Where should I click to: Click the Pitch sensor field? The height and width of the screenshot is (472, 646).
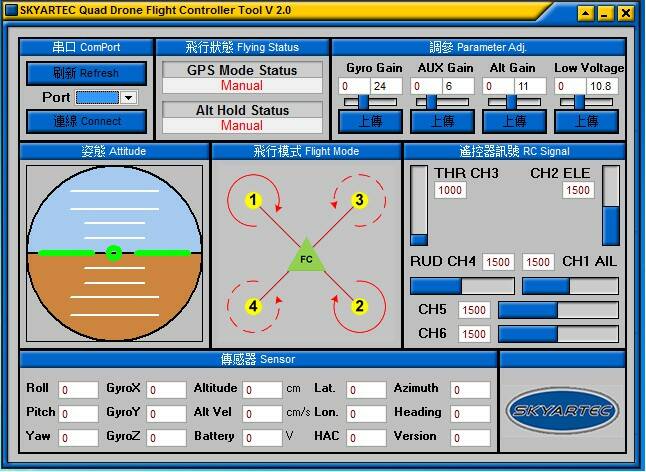[78, 414]
